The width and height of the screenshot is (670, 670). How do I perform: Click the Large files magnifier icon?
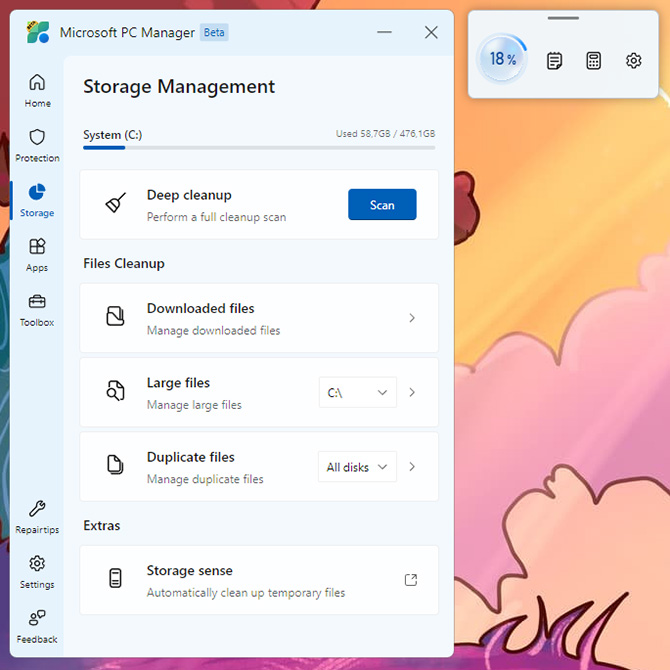[115, 390]
